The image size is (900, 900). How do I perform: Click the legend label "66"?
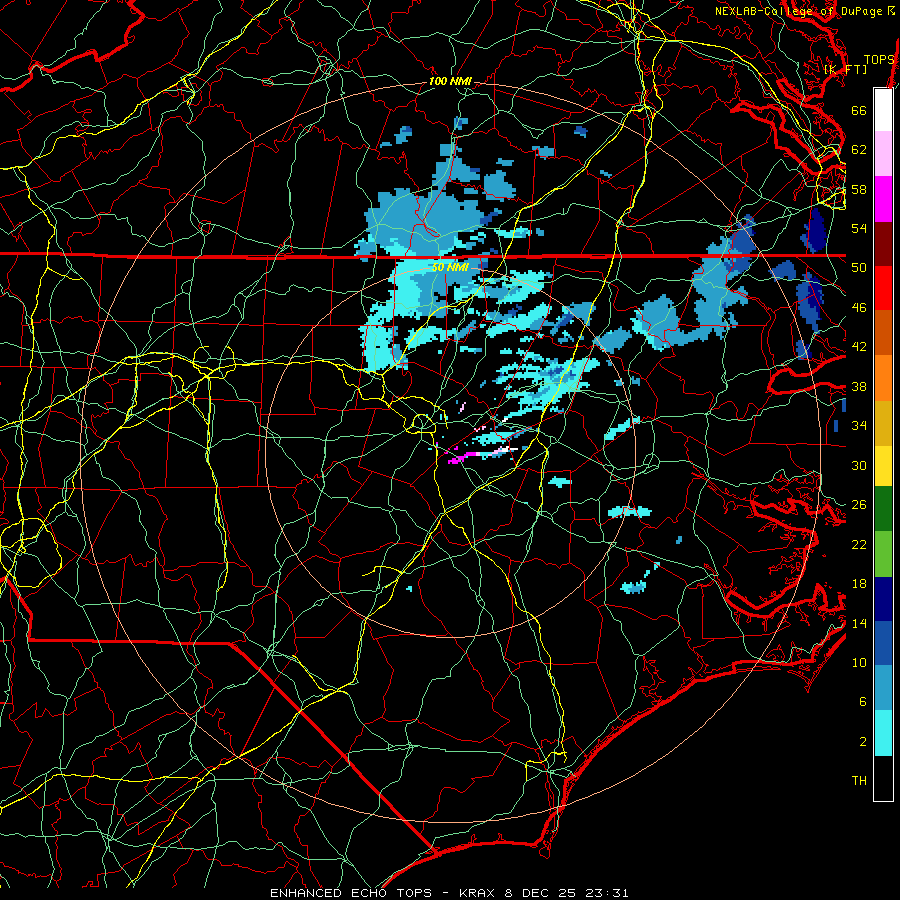(x=859, y=110)
